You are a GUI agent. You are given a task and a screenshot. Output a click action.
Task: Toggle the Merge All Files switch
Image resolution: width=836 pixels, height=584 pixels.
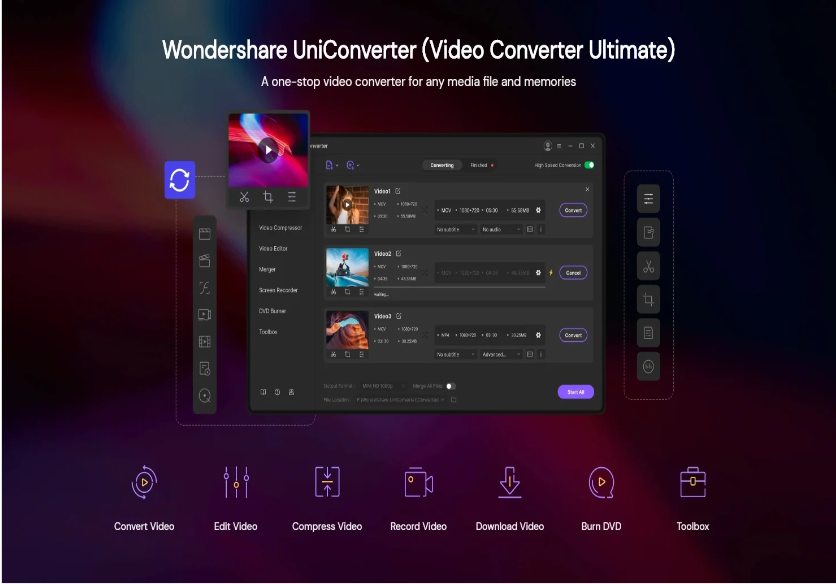[x=451, y=386]
